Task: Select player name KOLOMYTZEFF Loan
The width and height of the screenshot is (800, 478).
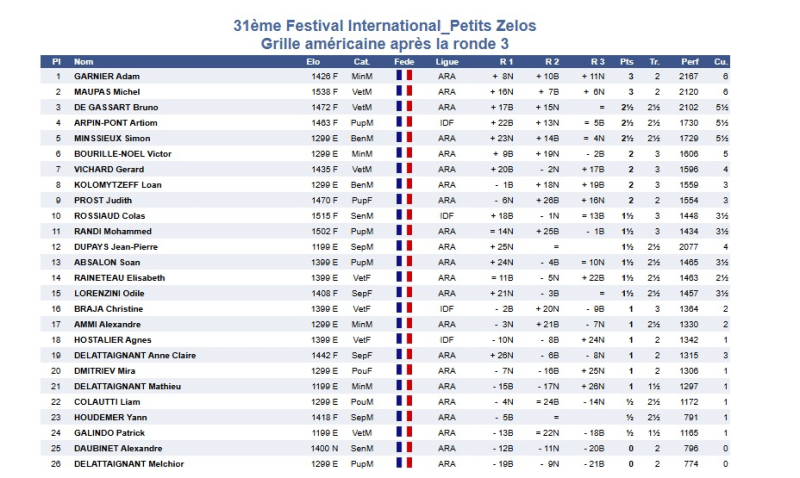Action: click(x=116, y=184)
